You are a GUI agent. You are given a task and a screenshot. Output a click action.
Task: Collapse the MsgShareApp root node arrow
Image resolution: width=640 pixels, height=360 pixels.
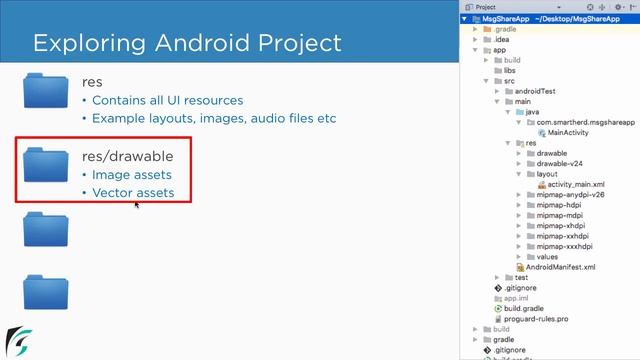tap(464, 19)
